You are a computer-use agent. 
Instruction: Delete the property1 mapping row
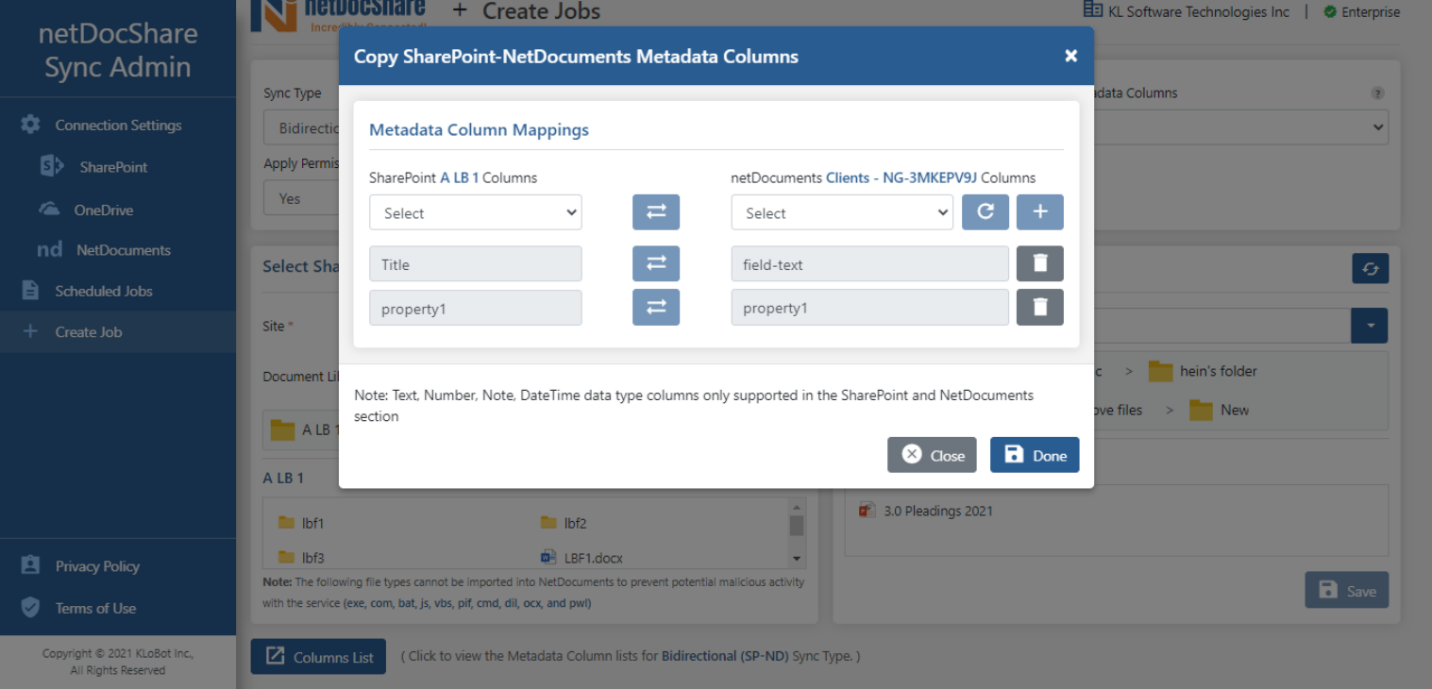[1040, 308]
